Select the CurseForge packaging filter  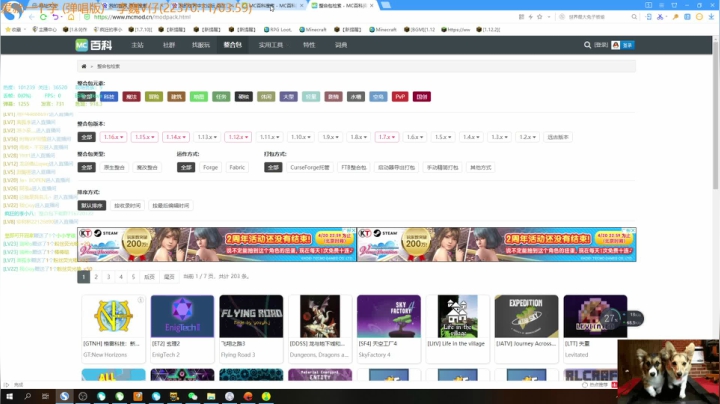click(310, 168)
